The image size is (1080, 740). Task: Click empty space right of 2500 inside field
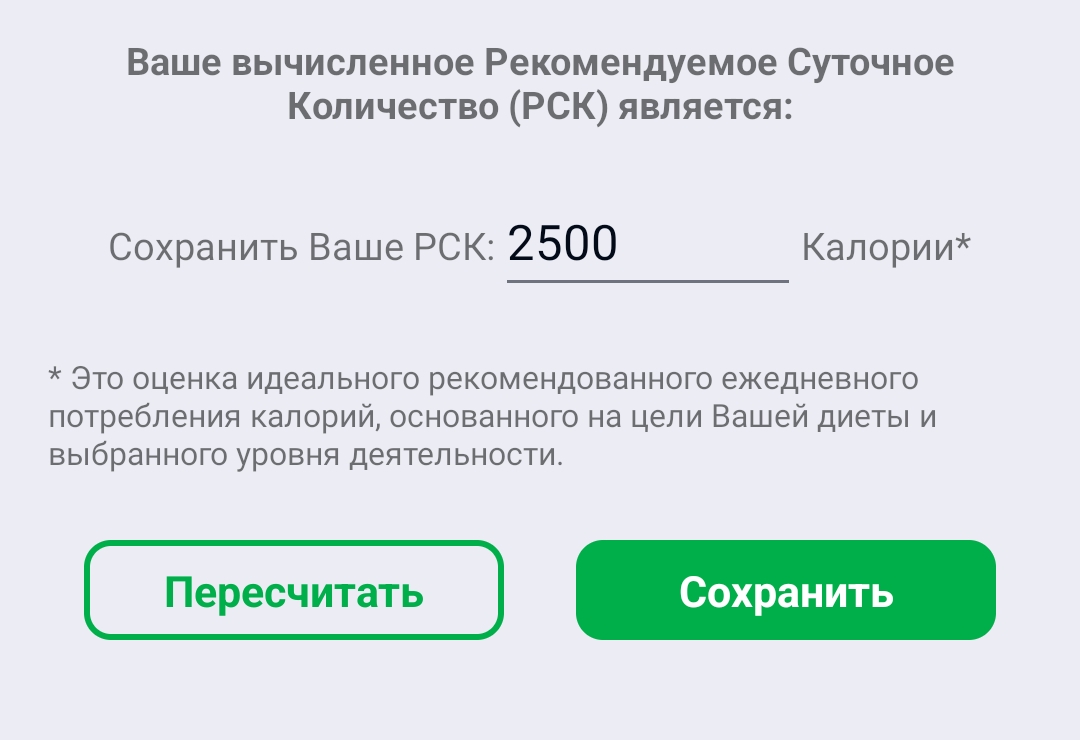703,245
